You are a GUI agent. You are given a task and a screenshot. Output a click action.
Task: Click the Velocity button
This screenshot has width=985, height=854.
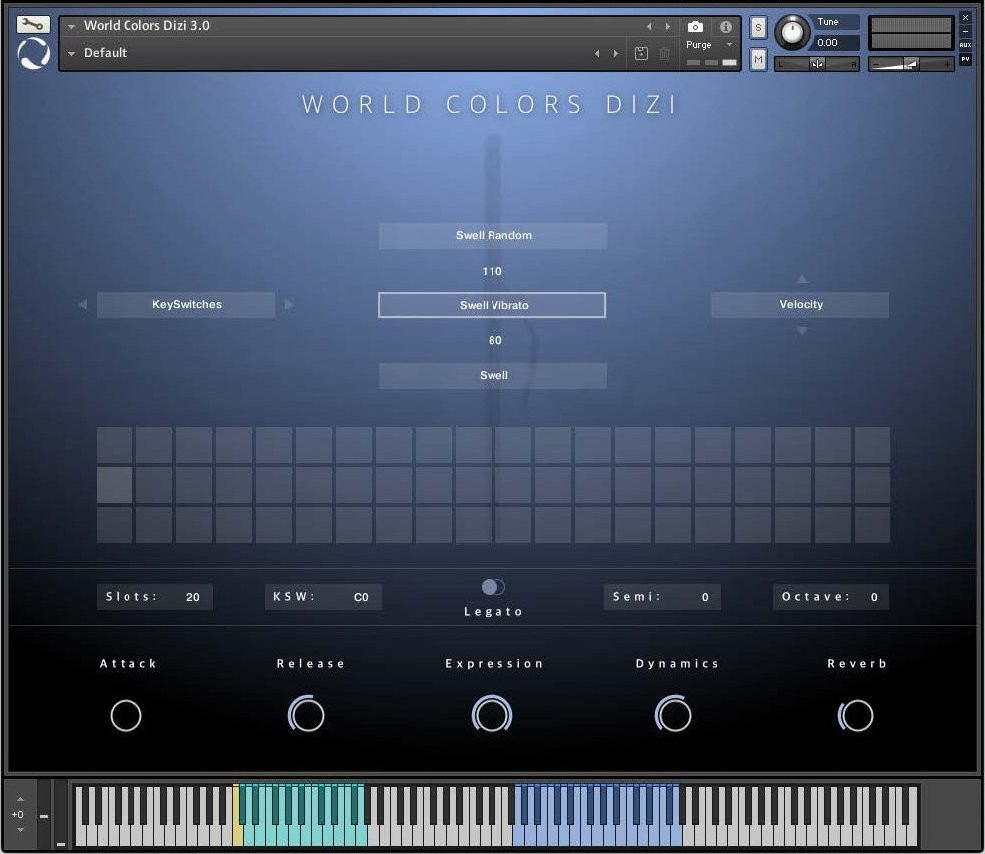[800, 305]
